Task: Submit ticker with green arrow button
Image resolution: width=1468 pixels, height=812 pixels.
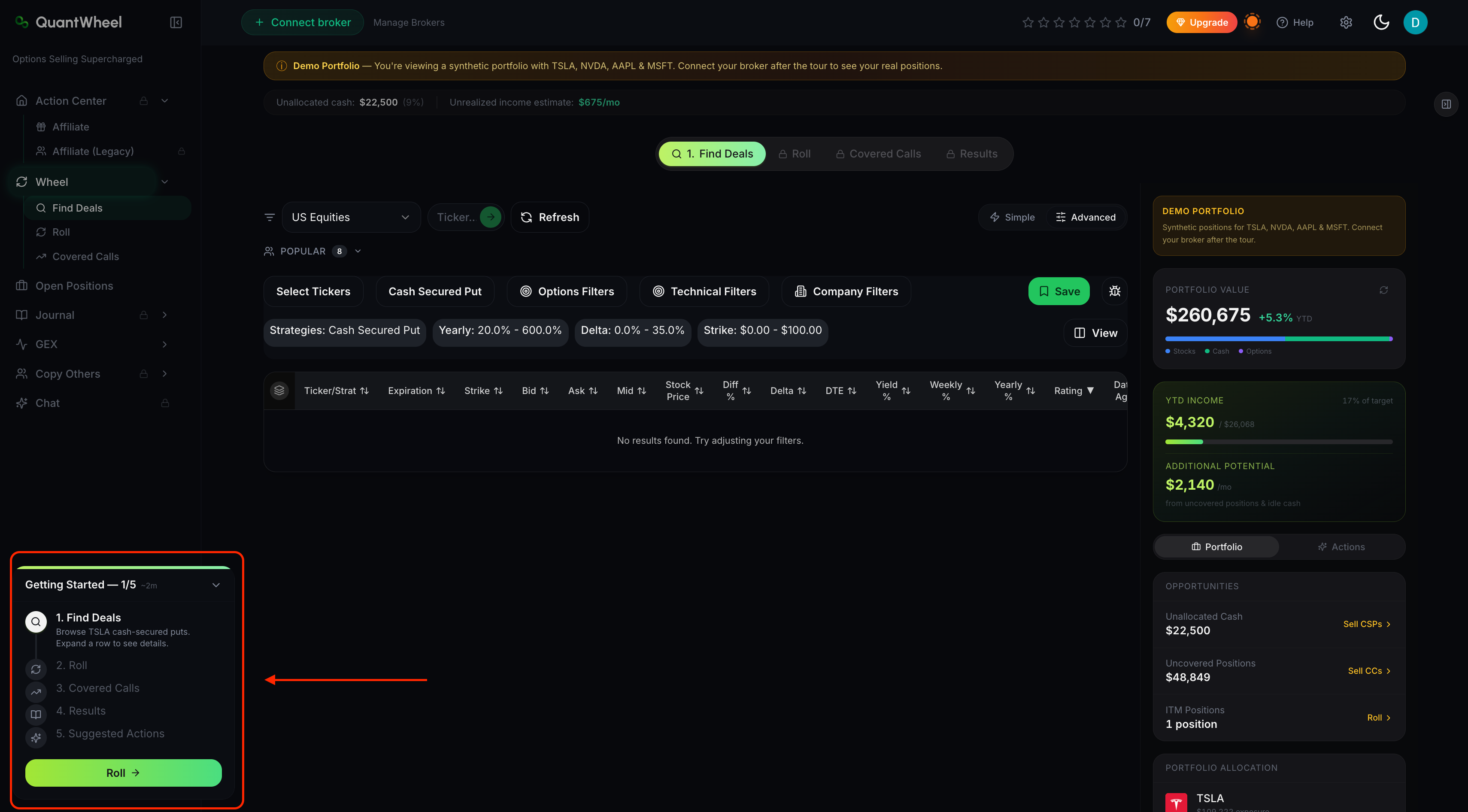Action: point(491,217)
